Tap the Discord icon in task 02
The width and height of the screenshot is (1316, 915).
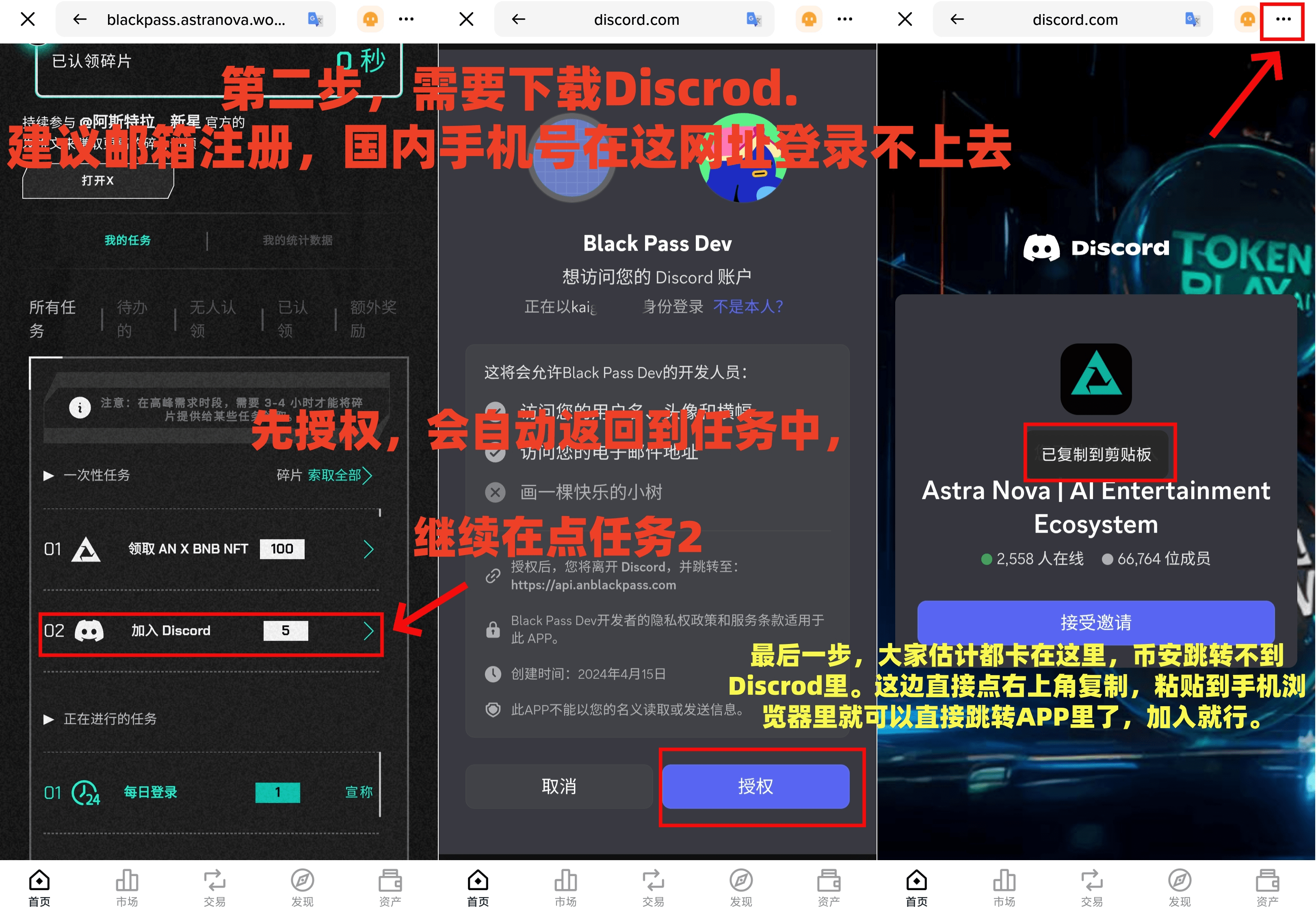click(89, 631)
